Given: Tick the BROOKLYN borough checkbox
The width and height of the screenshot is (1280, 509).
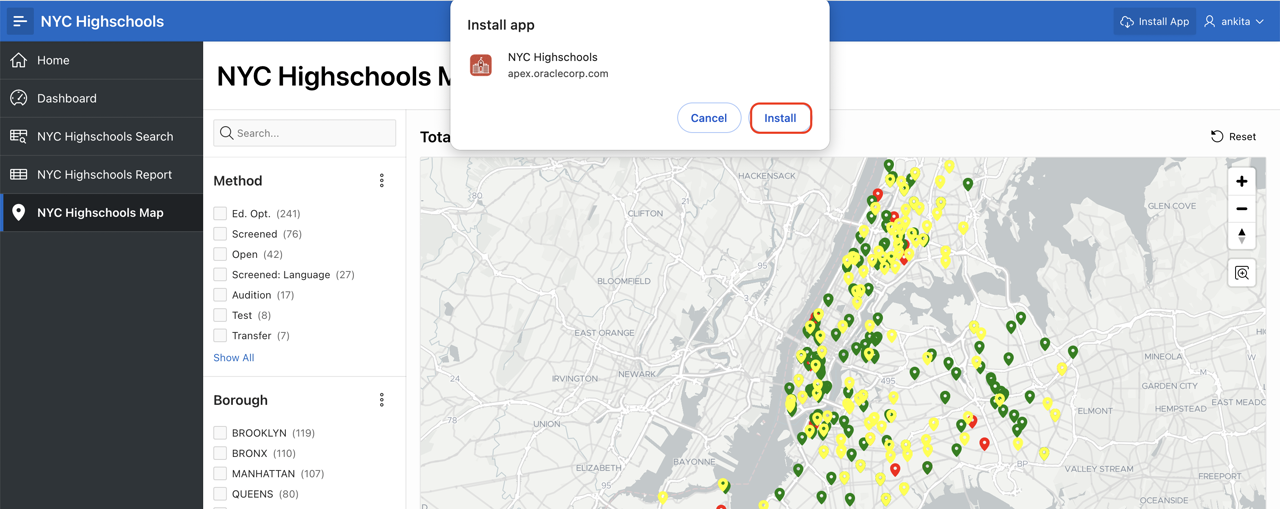Looking at the screenshot, I should (220, 433).
